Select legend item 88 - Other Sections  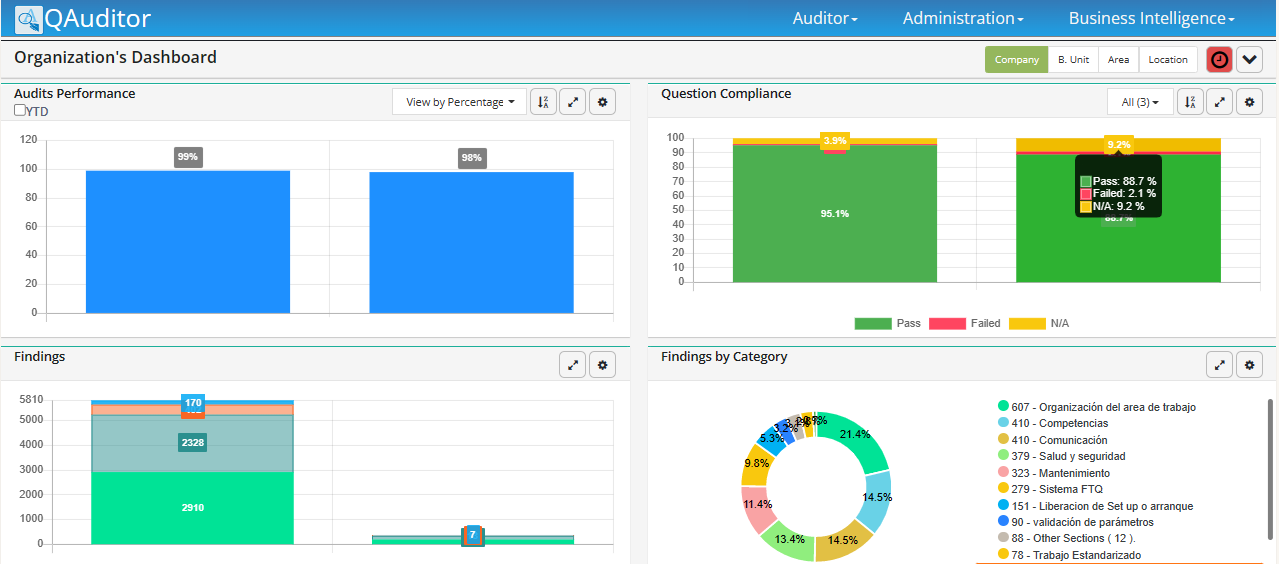point(1069,538)
